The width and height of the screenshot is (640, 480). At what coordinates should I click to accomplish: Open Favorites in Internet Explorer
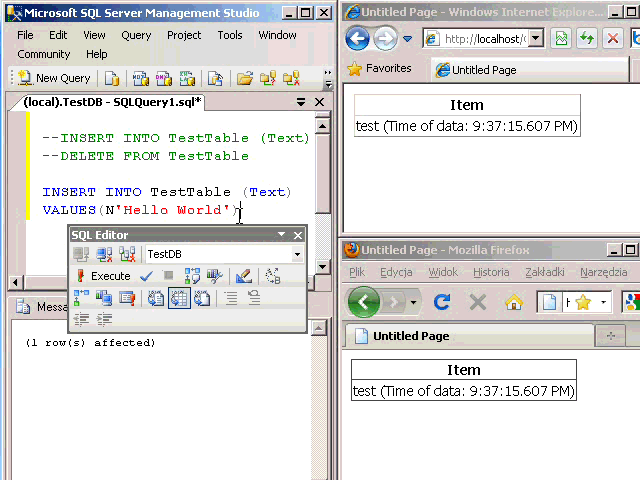(379, 68)
